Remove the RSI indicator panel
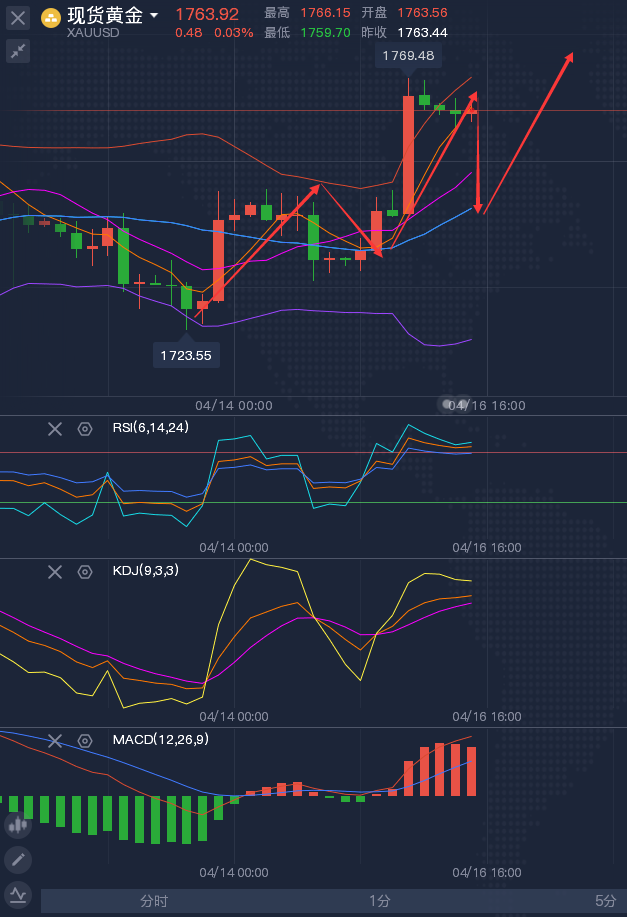Viewport: 627px width, 917px height. pos(55,429)
